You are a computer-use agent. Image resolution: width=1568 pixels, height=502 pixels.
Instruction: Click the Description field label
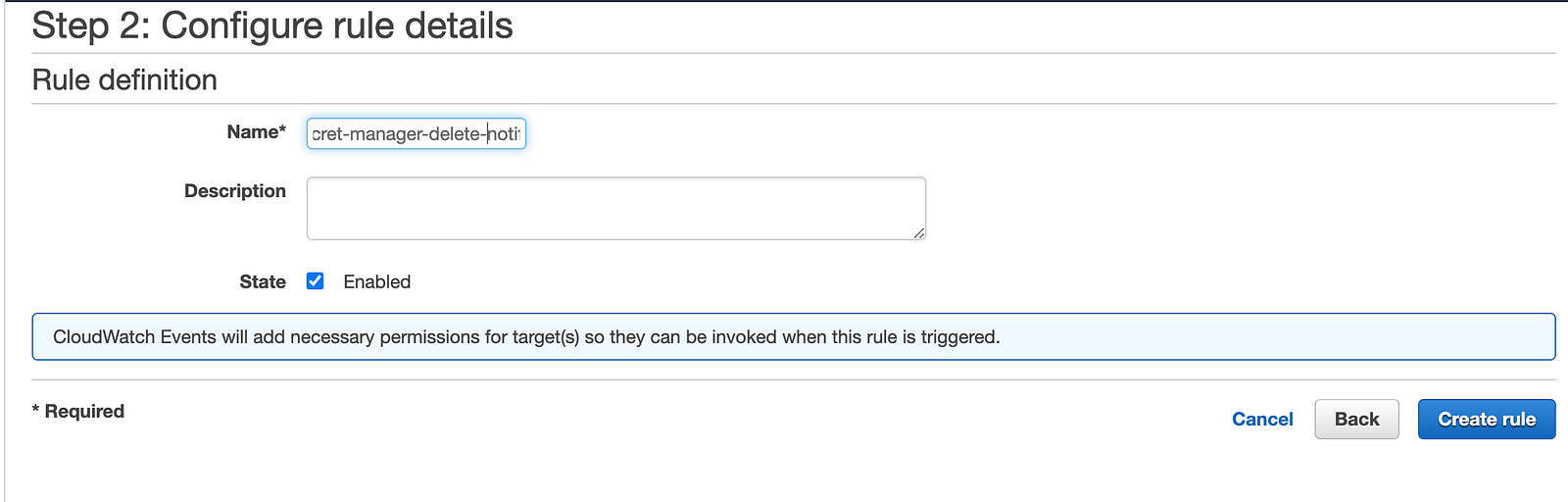pos(235,191)
